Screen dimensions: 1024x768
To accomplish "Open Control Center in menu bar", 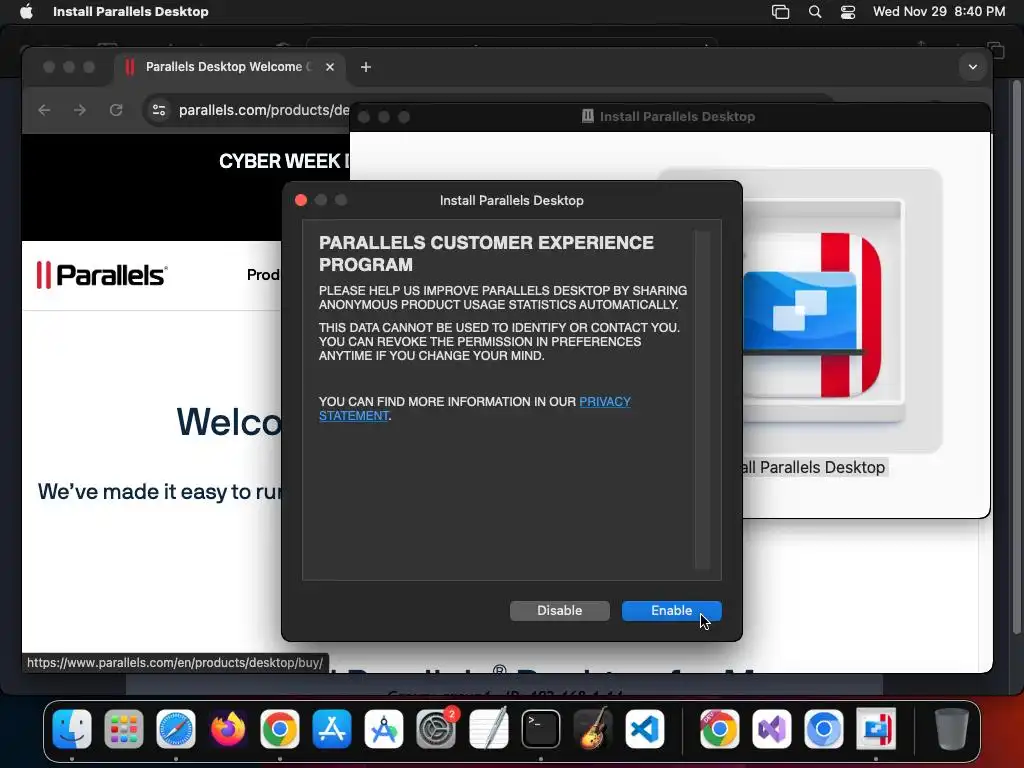I will (848, 11).
